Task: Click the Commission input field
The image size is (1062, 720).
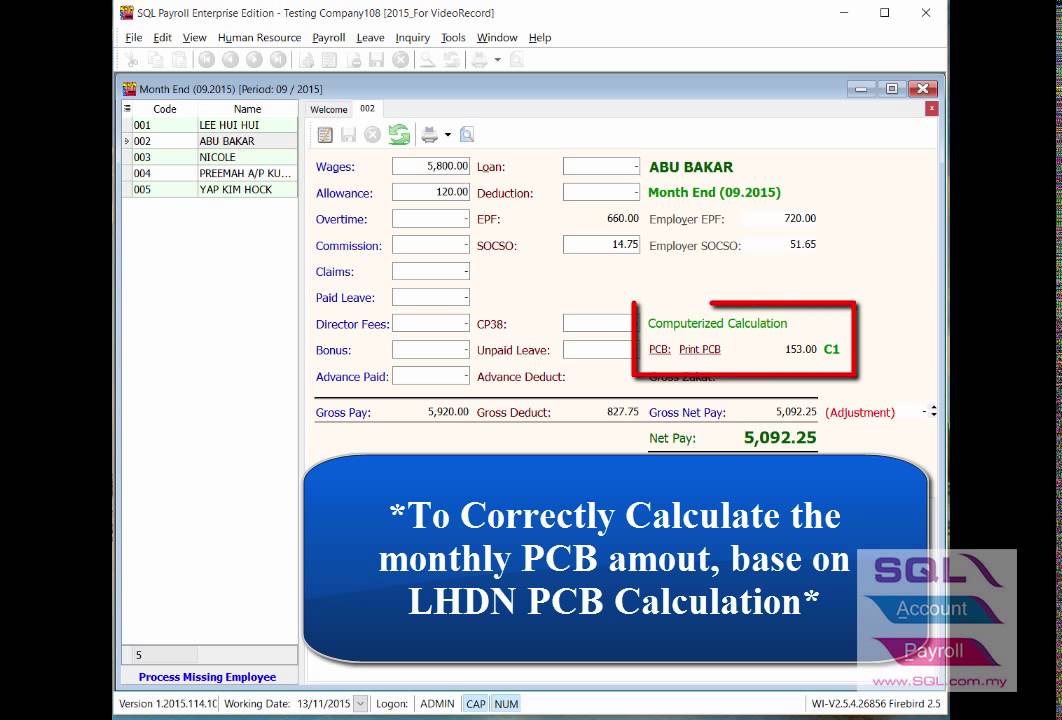Action: 431,245
